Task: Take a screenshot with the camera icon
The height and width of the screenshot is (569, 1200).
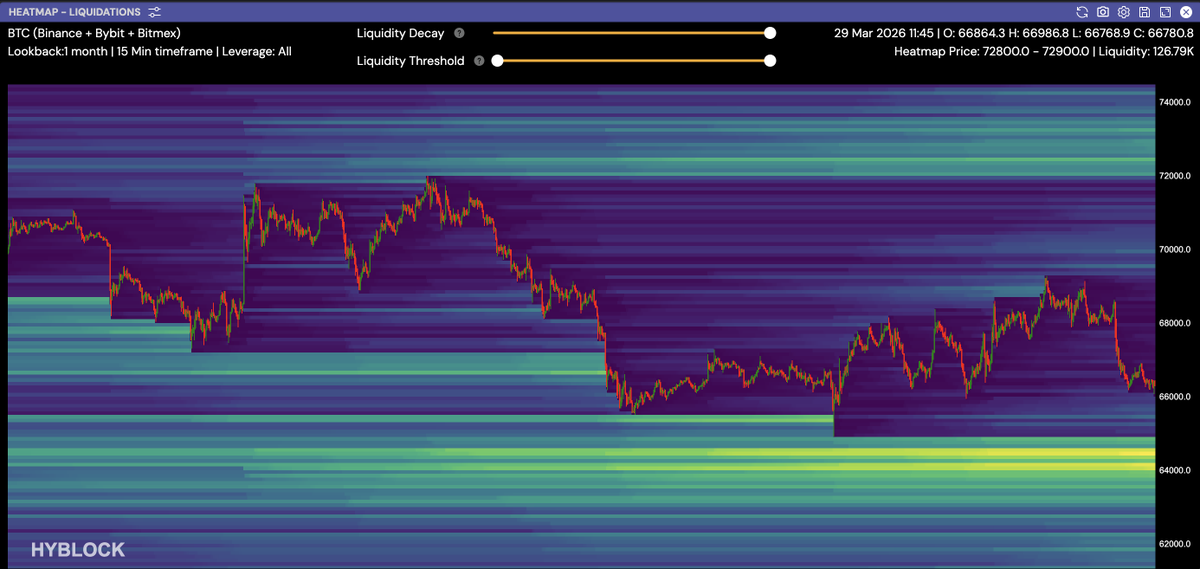Action: click(1103, 12)
